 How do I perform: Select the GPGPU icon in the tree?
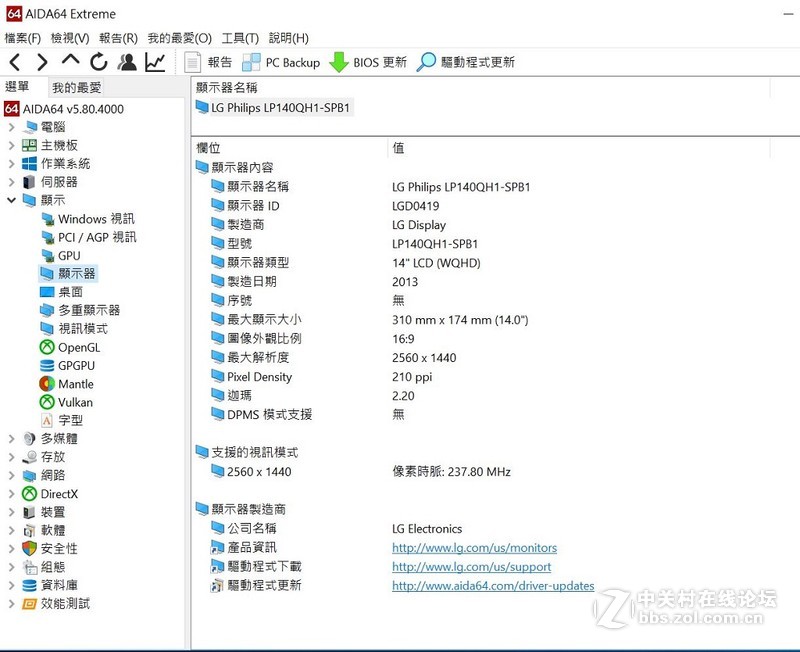[x=47, y=366]
